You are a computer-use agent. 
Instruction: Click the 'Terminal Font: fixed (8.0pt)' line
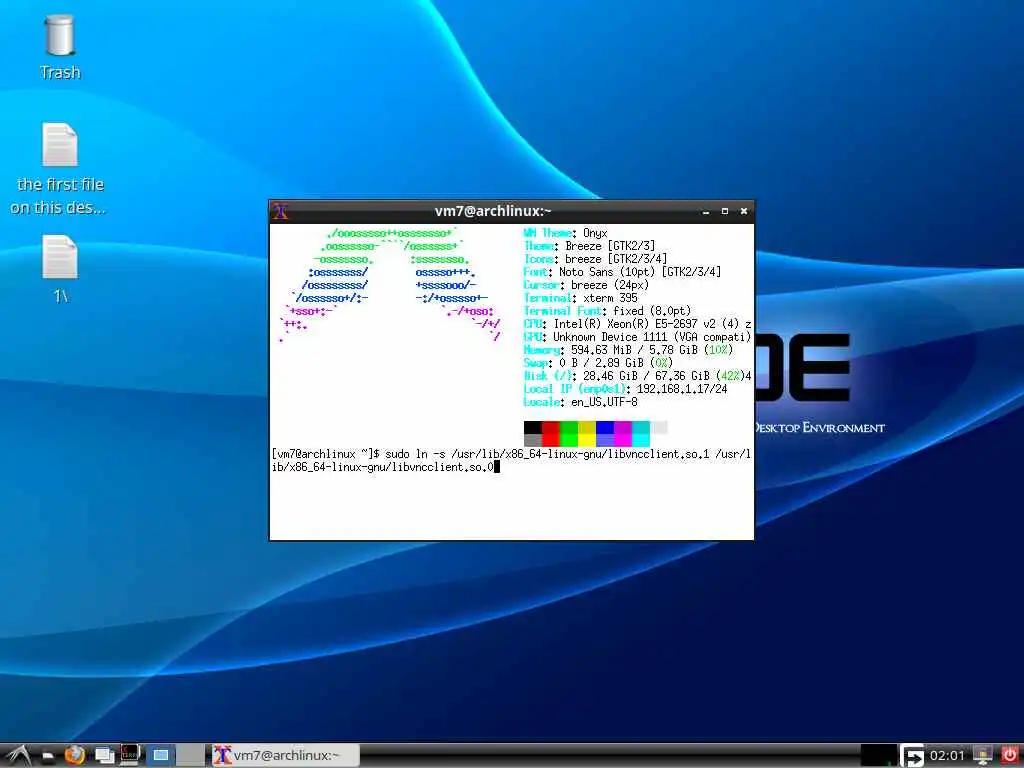(x=607, y=312)
